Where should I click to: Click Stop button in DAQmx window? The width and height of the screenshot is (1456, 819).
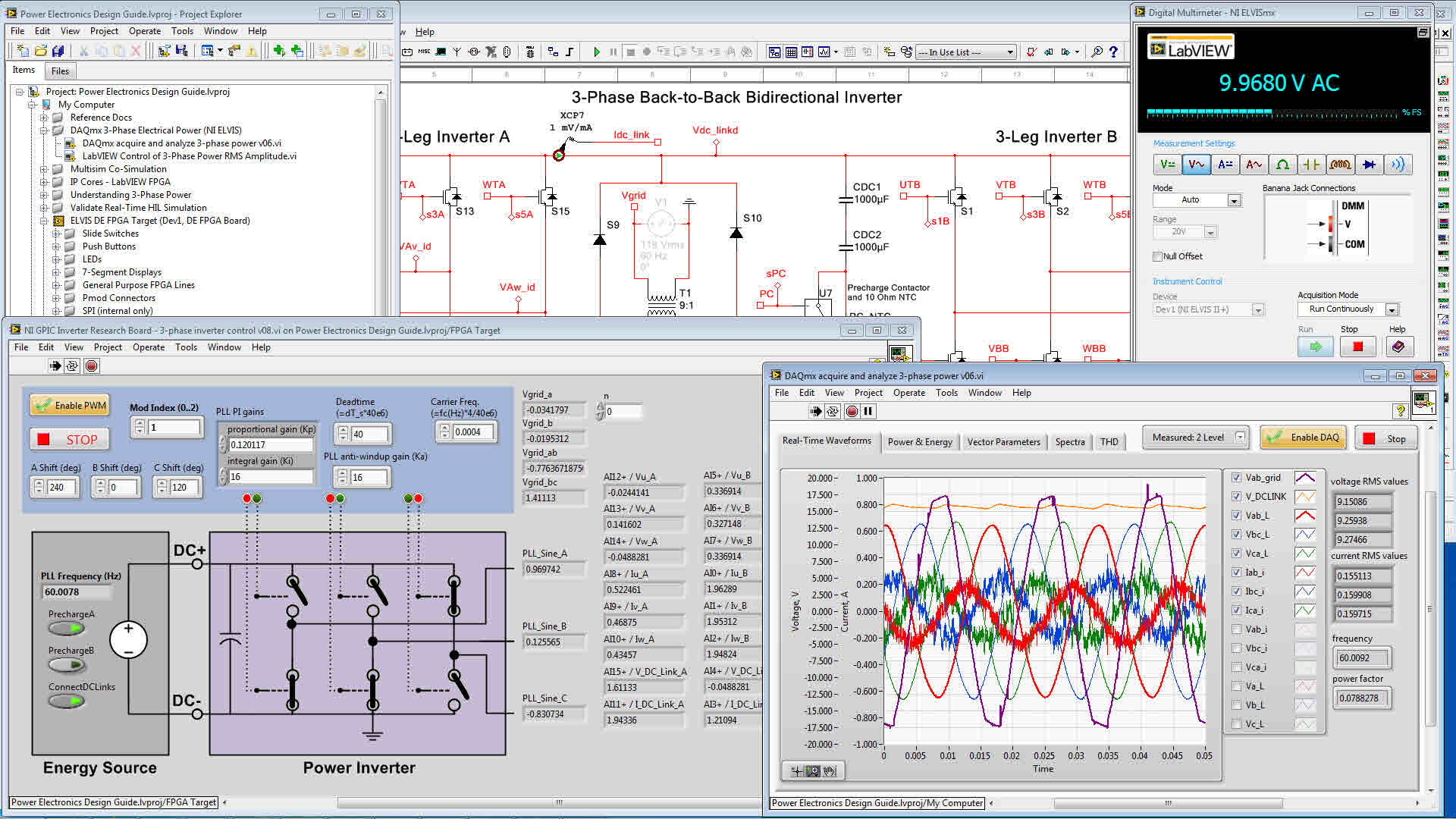1385,438
